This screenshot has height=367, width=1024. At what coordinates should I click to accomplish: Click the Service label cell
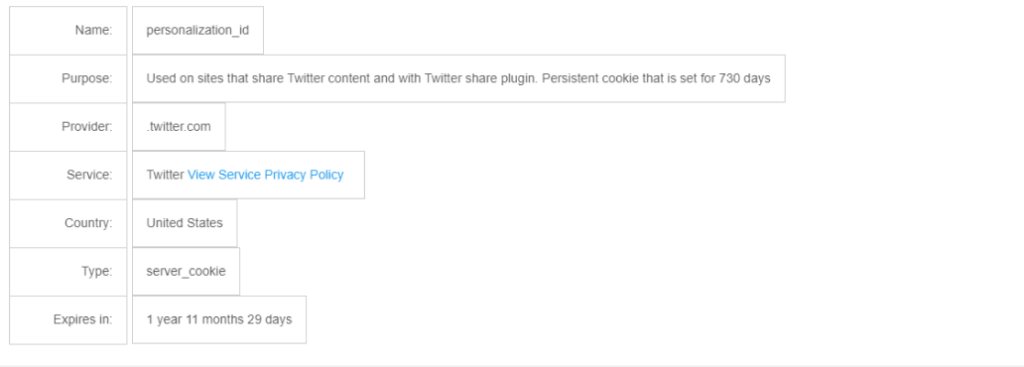[x=68, y=175]
